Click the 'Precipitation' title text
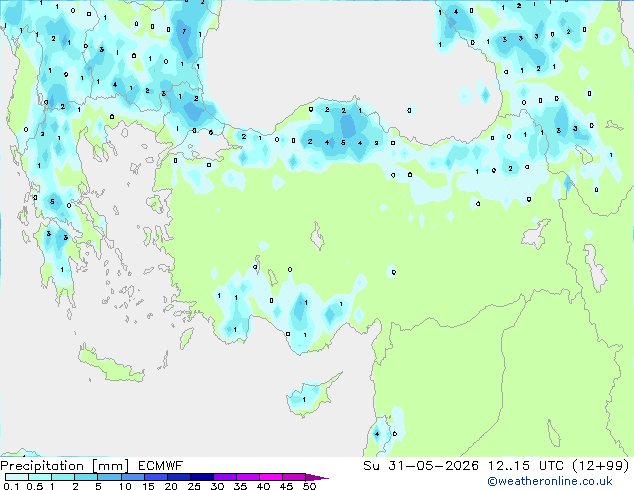 [x=42, y=466]
